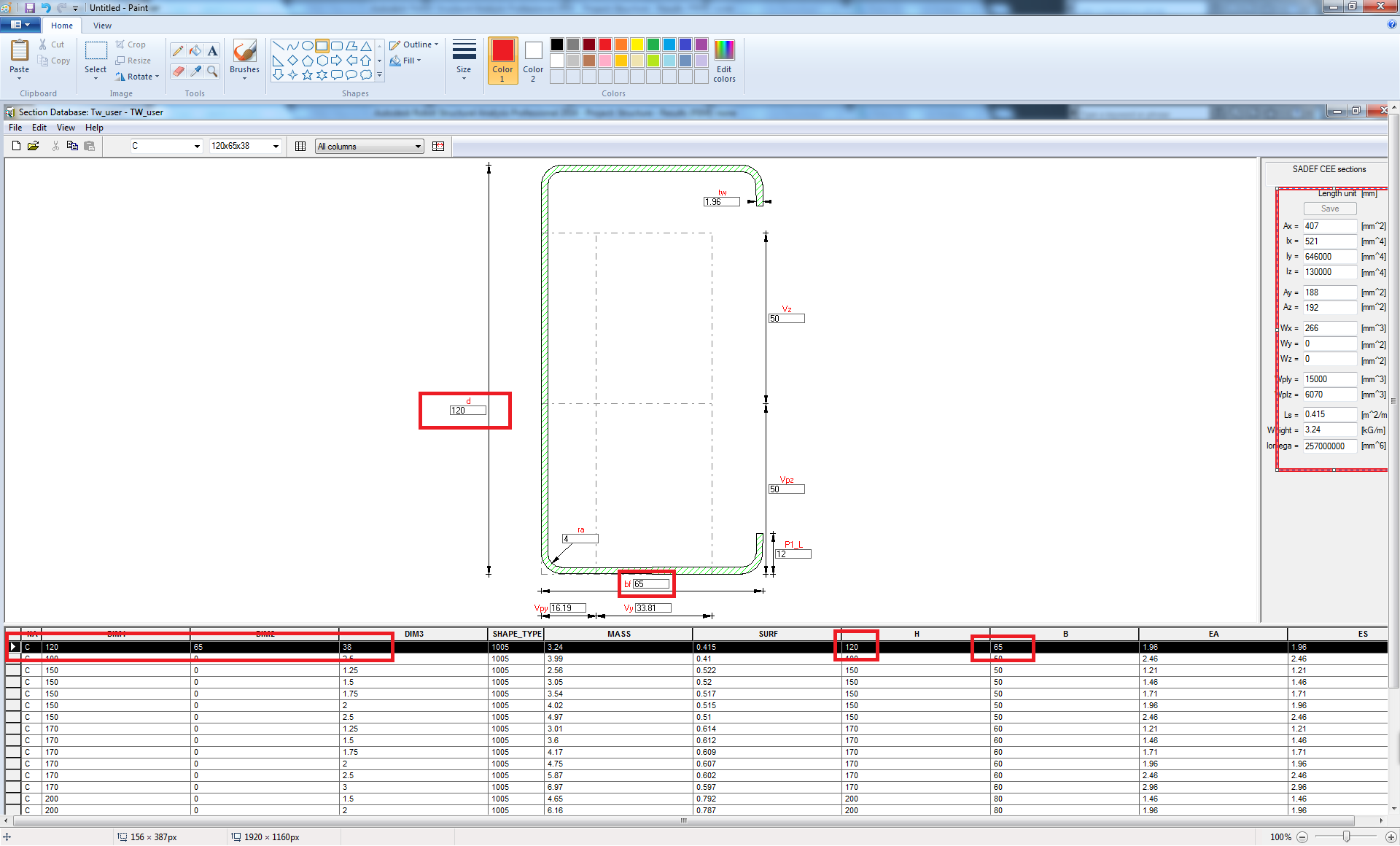The image size is (1400, 846).
Task: Open the All columns dropdown
Action: coord(417,146)
